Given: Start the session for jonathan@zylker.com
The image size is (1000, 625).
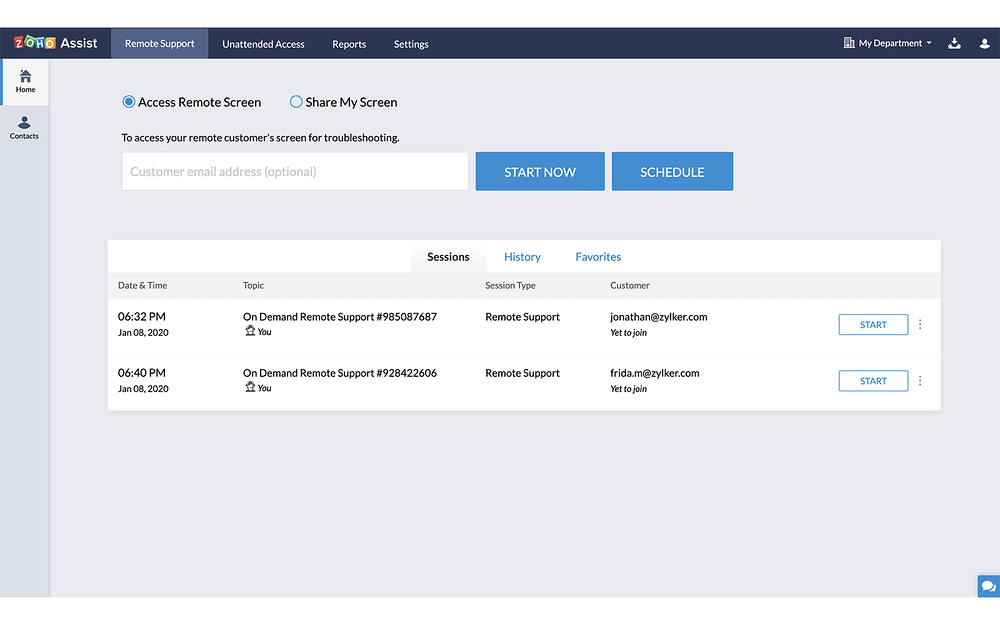Looking at the screenshot, I should click(x=873, y=325).
